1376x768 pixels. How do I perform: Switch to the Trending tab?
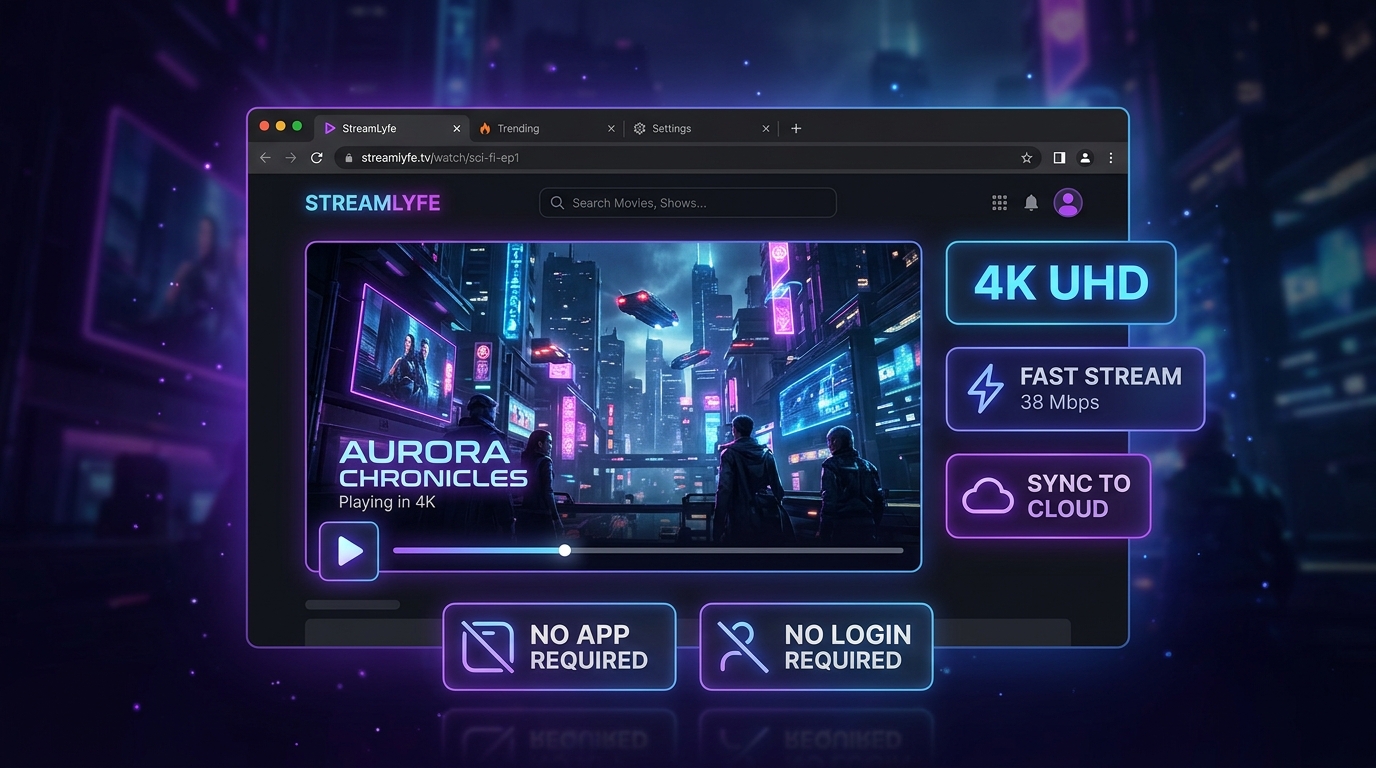click(547, 128)
